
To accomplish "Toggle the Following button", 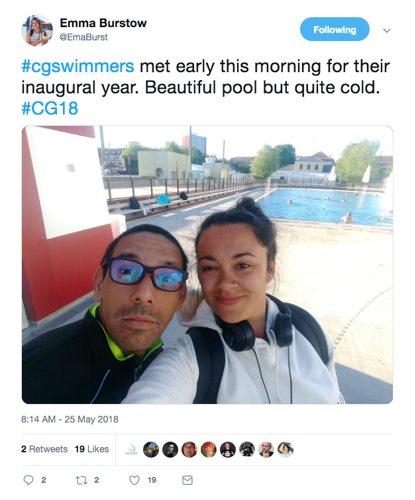I will 335,29.
